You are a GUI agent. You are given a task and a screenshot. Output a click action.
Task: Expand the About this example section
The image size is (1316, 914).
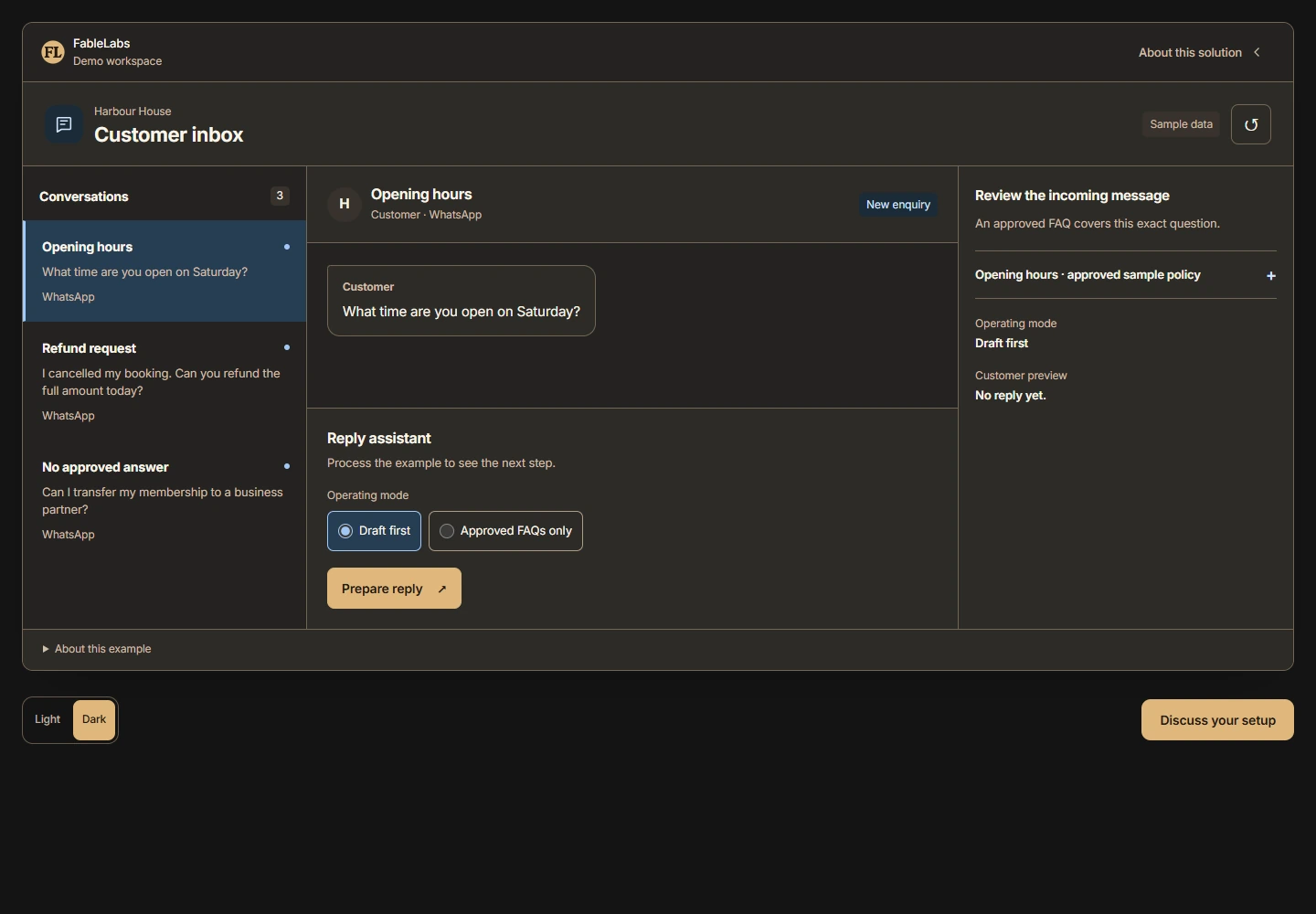click(96, 649)
